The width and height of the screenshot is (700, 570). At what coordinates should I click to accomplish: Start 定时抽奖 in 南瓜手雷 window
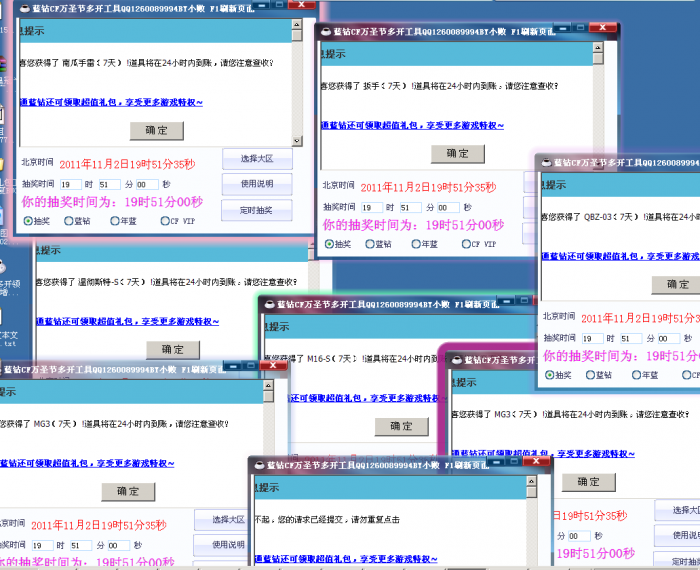(257, 210)
